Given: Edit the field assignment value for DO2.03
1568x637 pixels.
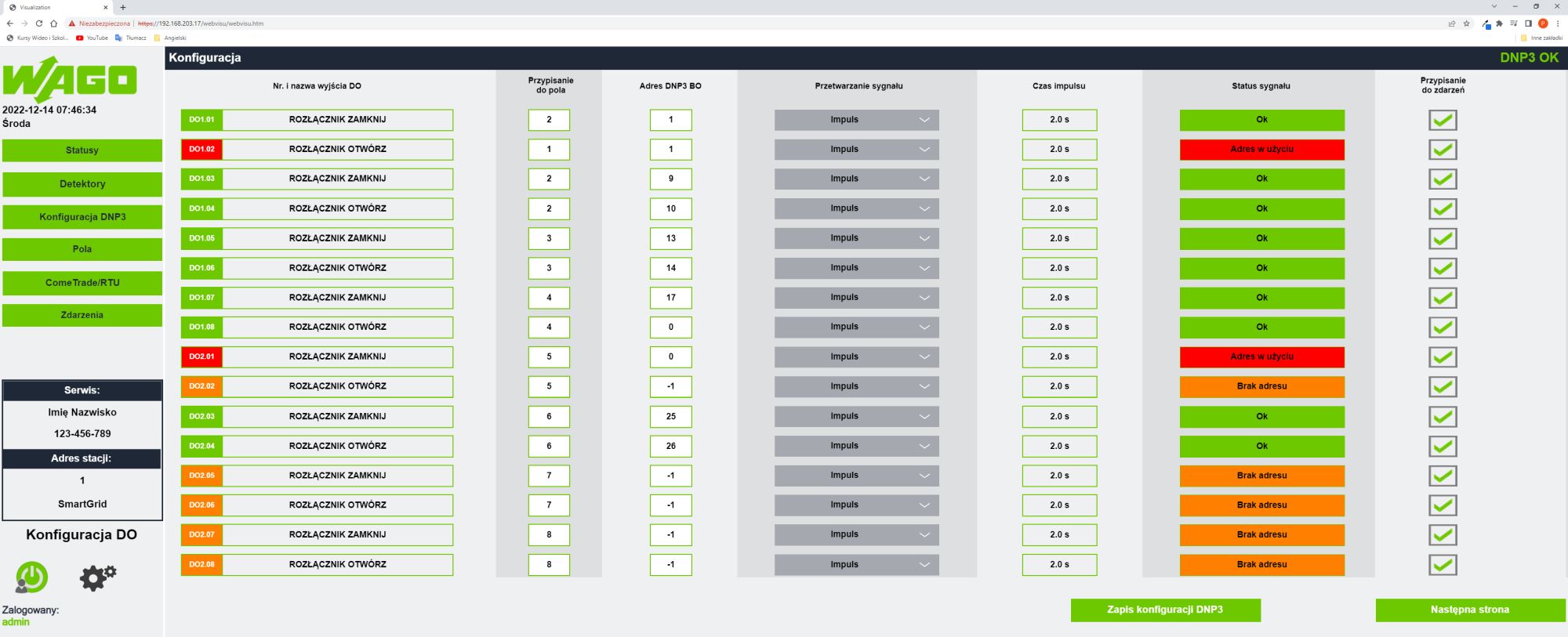Looking at the screenshot, I should (549, 417).
